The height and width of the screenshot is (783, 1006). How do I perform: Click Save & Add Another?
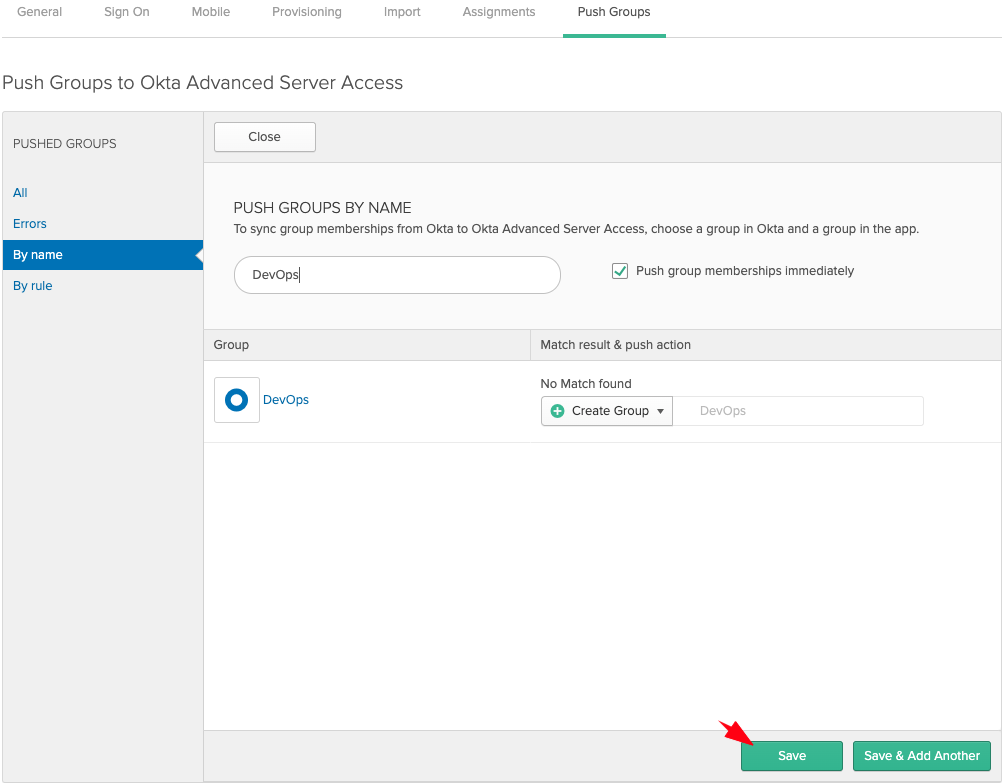tap(921, 756)
